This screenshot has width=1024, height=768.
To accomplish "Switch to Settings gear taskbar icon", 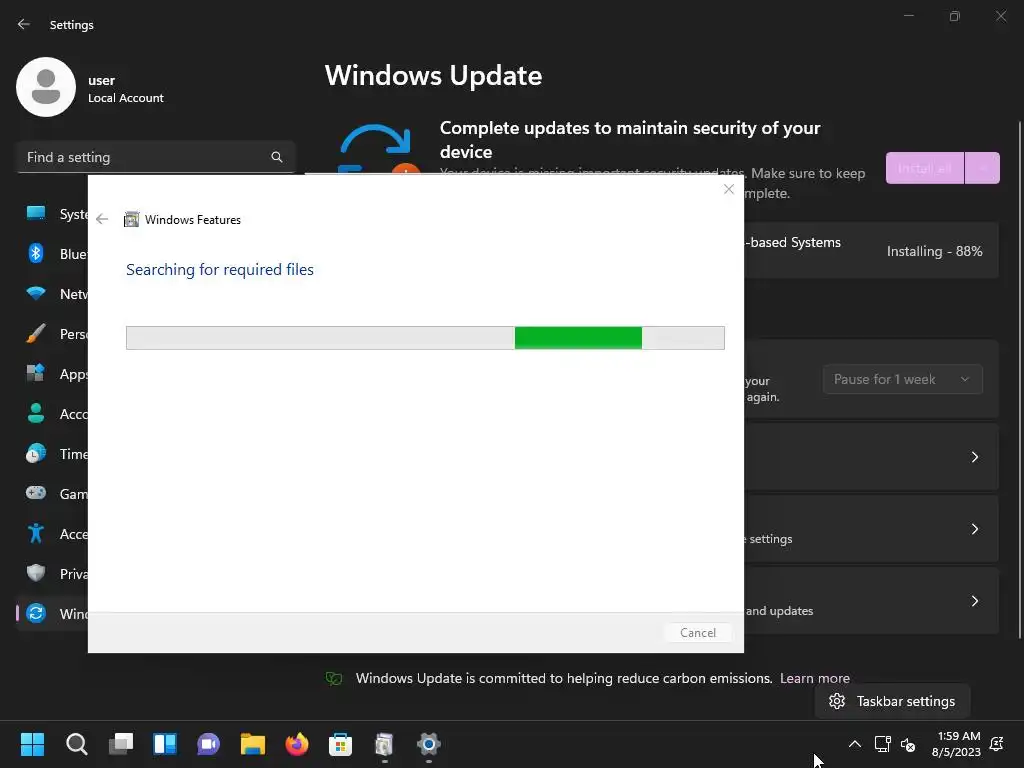I will [428, 744].
